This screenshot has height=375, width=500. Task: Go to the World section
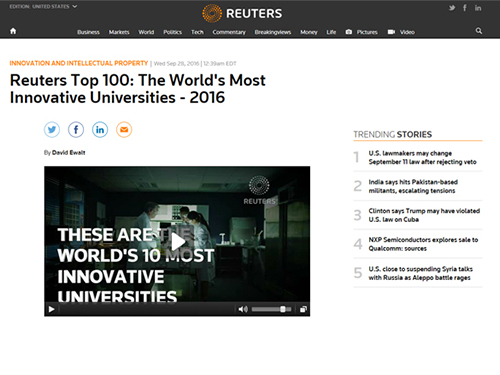146,32
